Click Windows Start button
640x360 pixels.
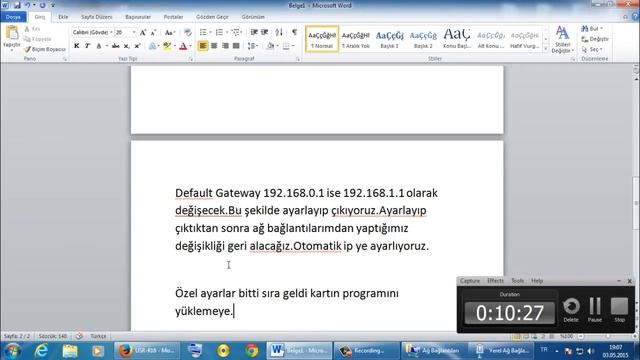[x=12, y=351]
